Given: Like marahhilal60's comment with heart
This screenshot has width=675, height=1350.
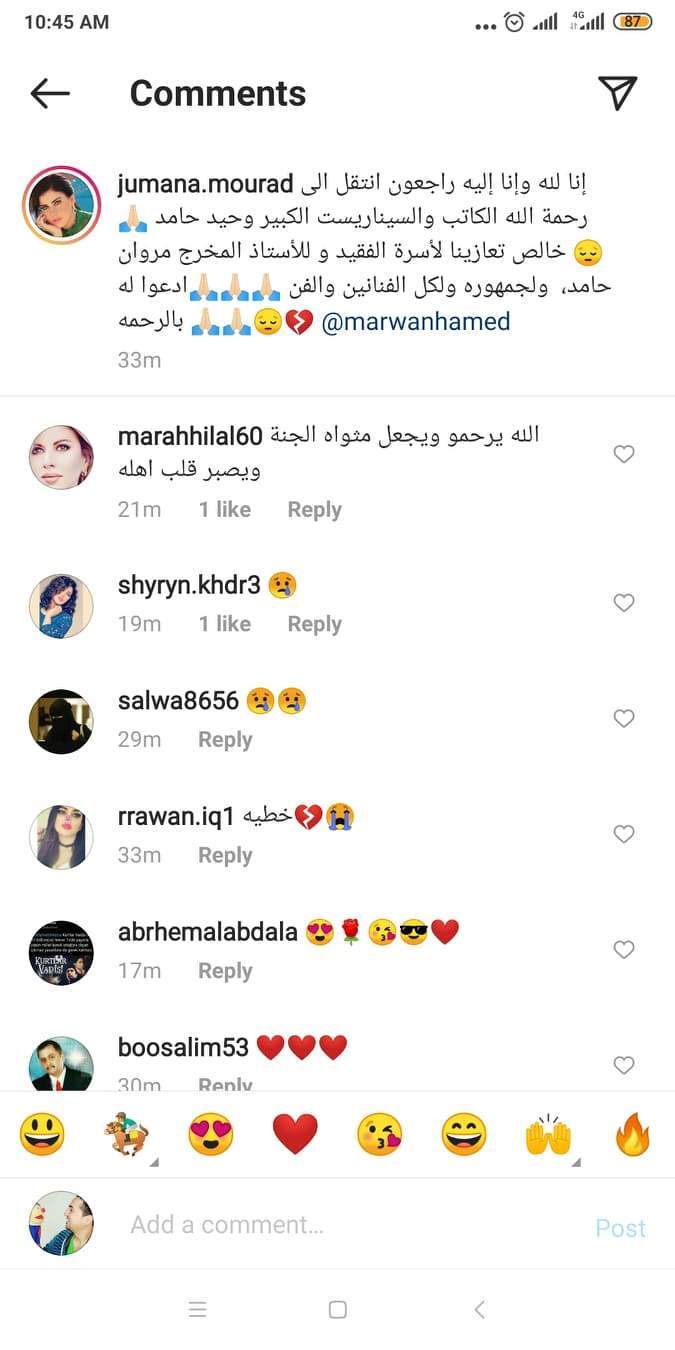Looking at the screenshot, I should 623,455.
